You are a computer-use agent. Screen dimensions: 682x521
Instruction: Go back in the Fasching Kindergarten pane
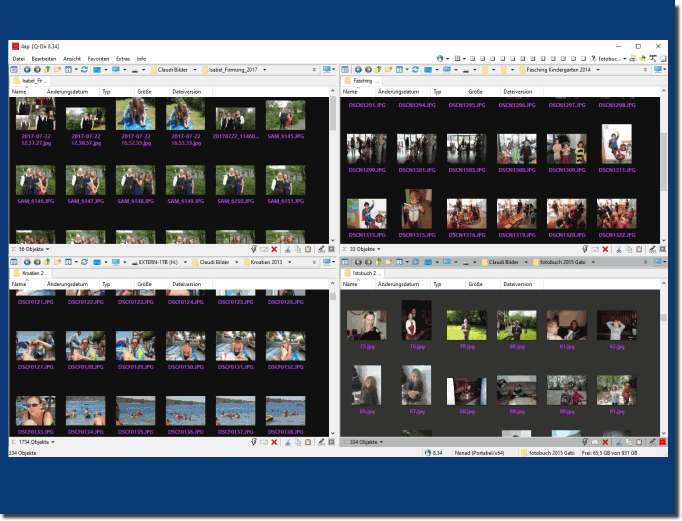pyautogui.click(x=358, y=70)
